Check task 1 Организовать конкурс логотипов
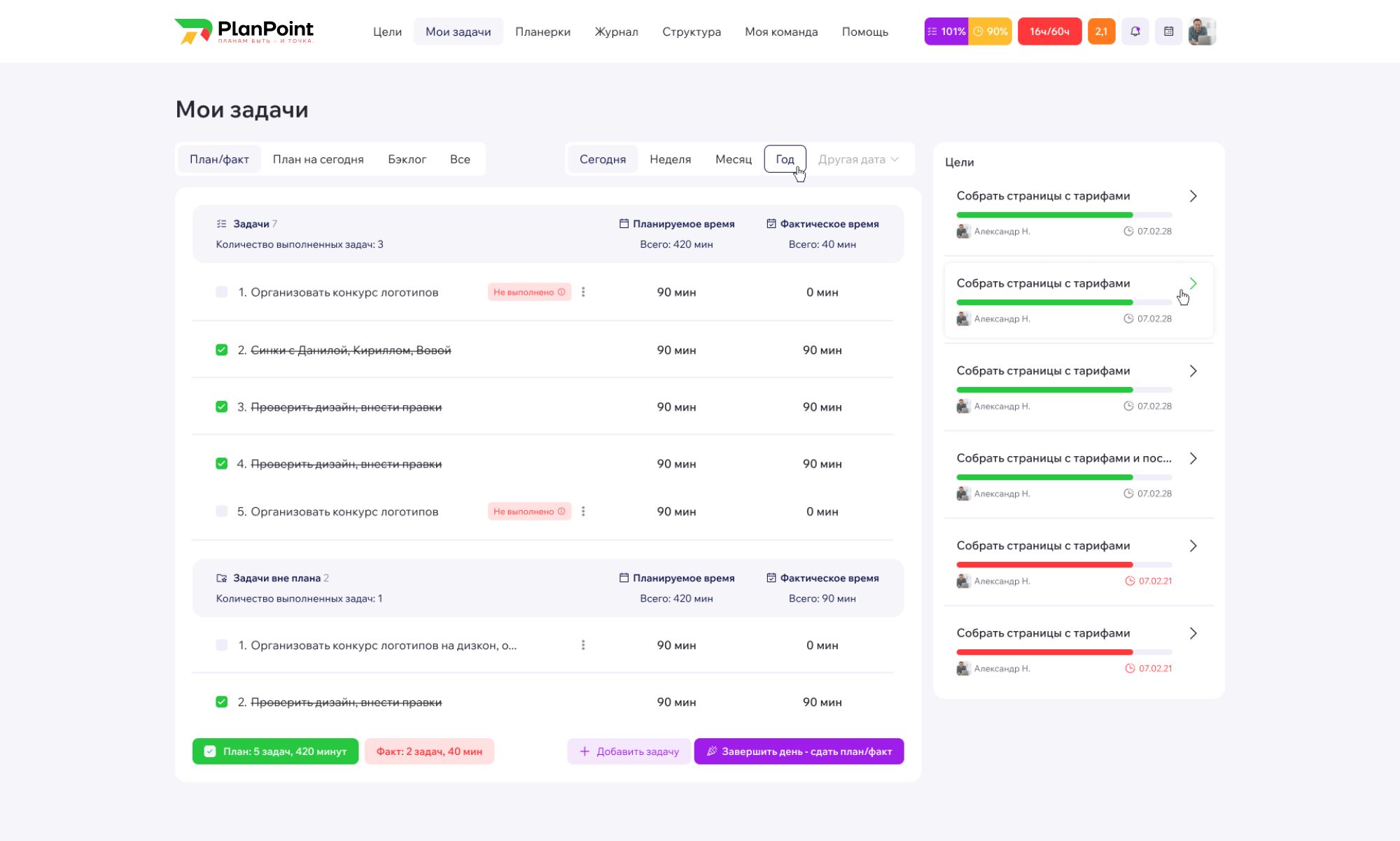The width and height of the screenshot is (1400, 841). tap(222, 292)
